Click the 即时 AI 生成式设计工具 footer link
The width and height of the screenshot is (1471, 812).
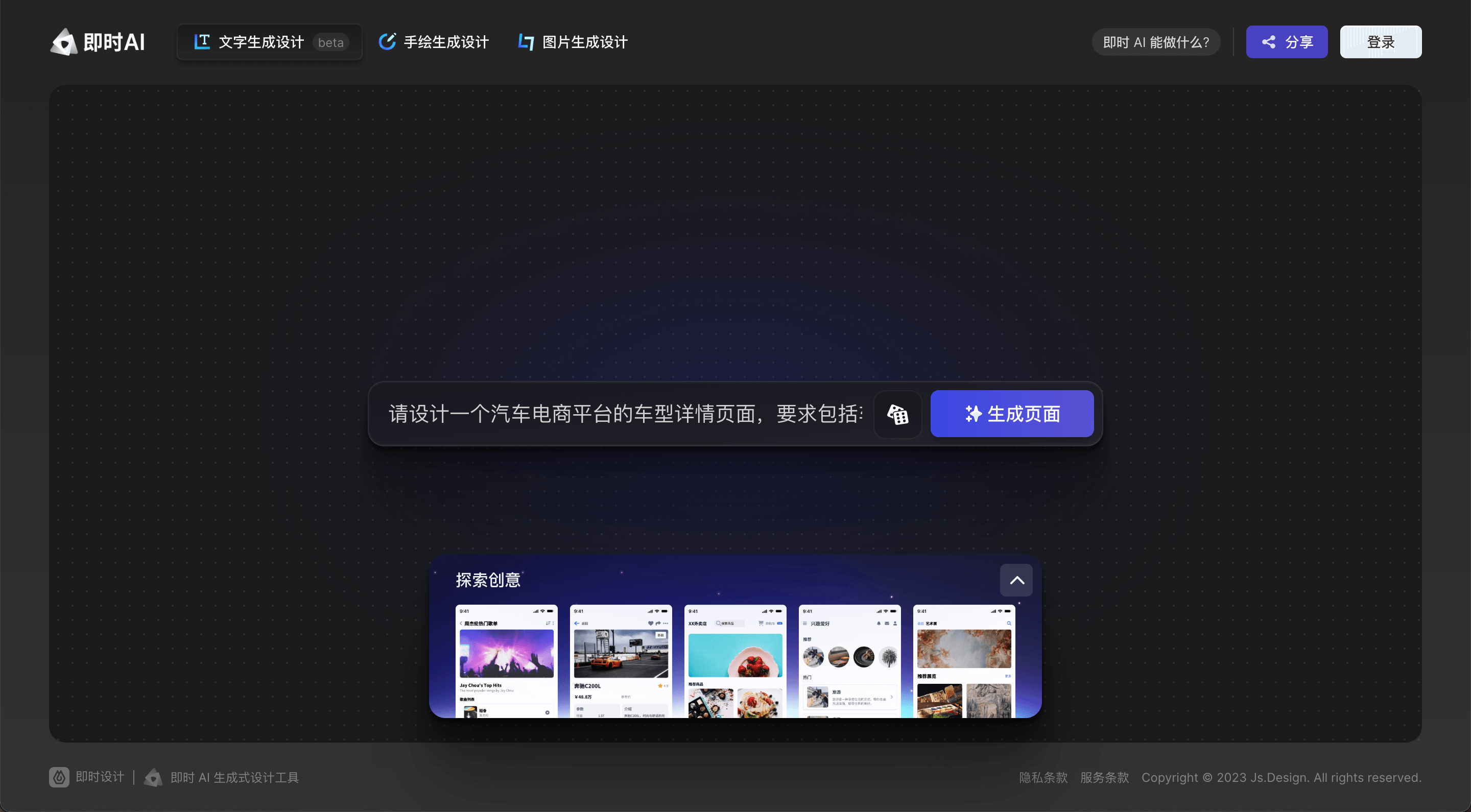[x=234, y=778]
